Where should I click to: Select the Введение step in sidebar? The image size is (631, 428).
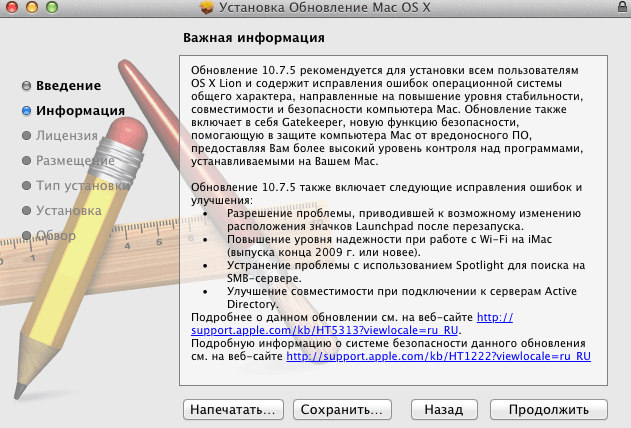[68, 86]
